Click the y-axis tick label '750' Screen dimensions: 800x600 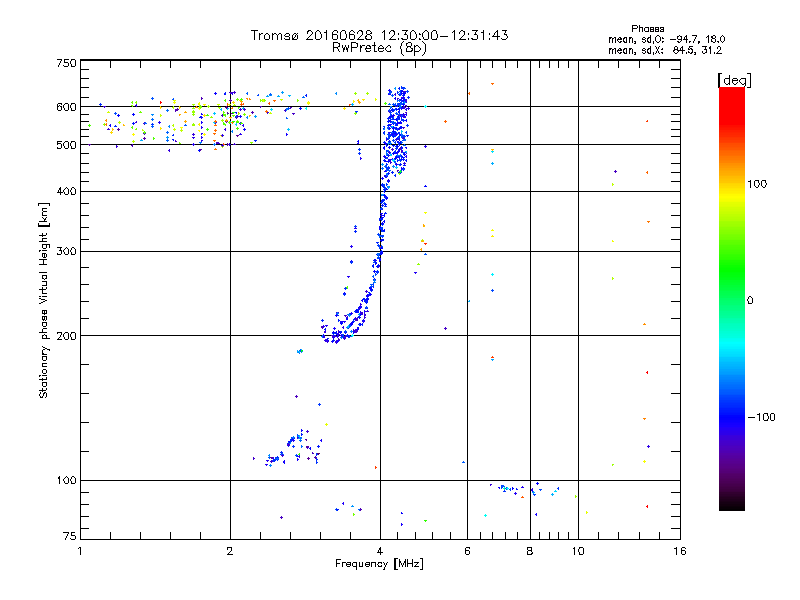click(66, 63)
